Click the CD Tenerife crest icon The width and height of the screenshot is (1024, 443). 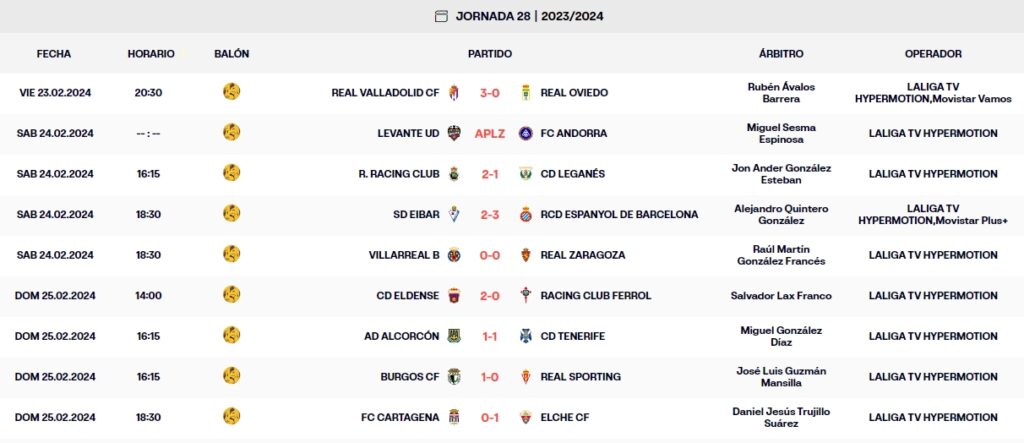click(x=525, y=336)
